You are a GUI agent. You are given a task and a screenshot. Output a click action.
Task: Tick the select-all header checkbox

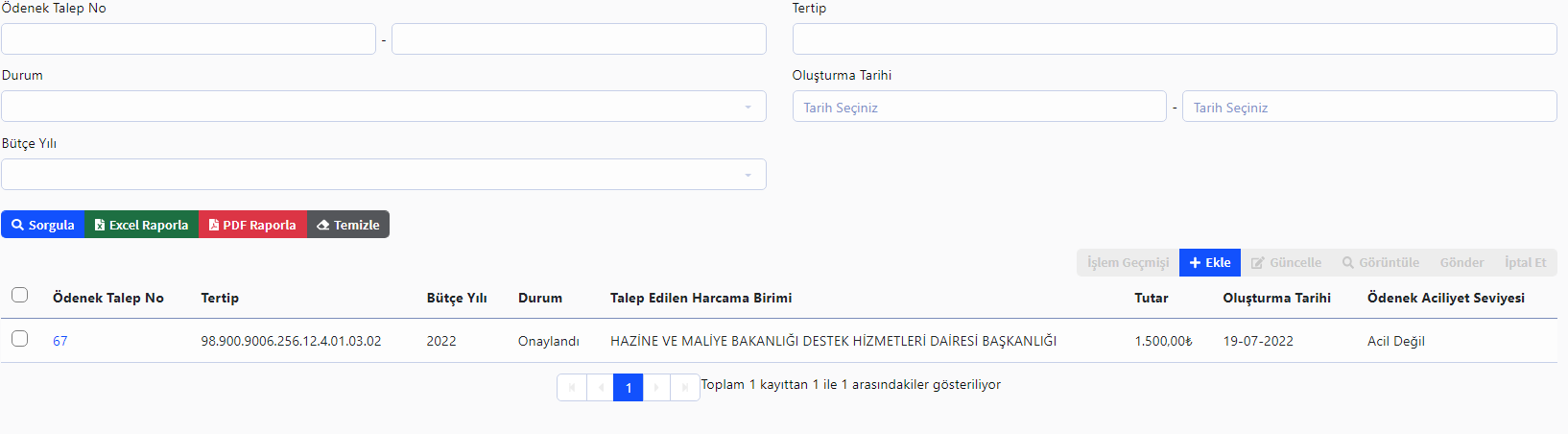coord(19,295)
